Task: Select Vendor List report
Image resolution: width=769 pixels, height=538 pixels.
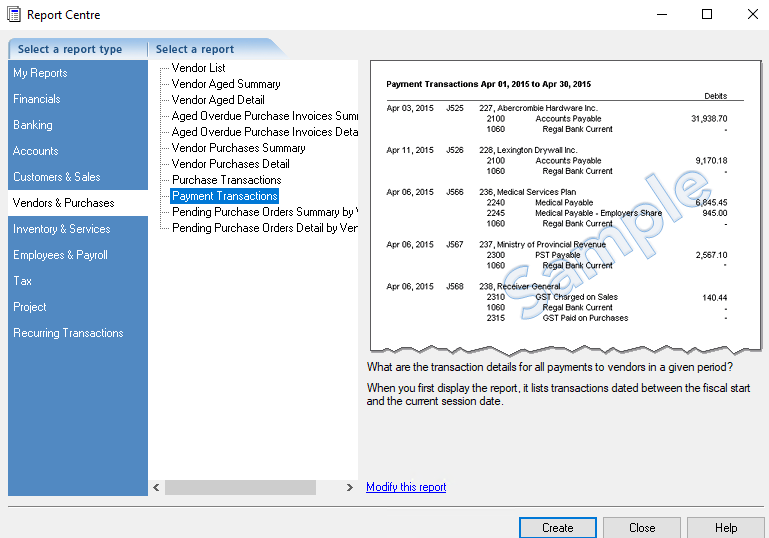Action: (198, 68)
